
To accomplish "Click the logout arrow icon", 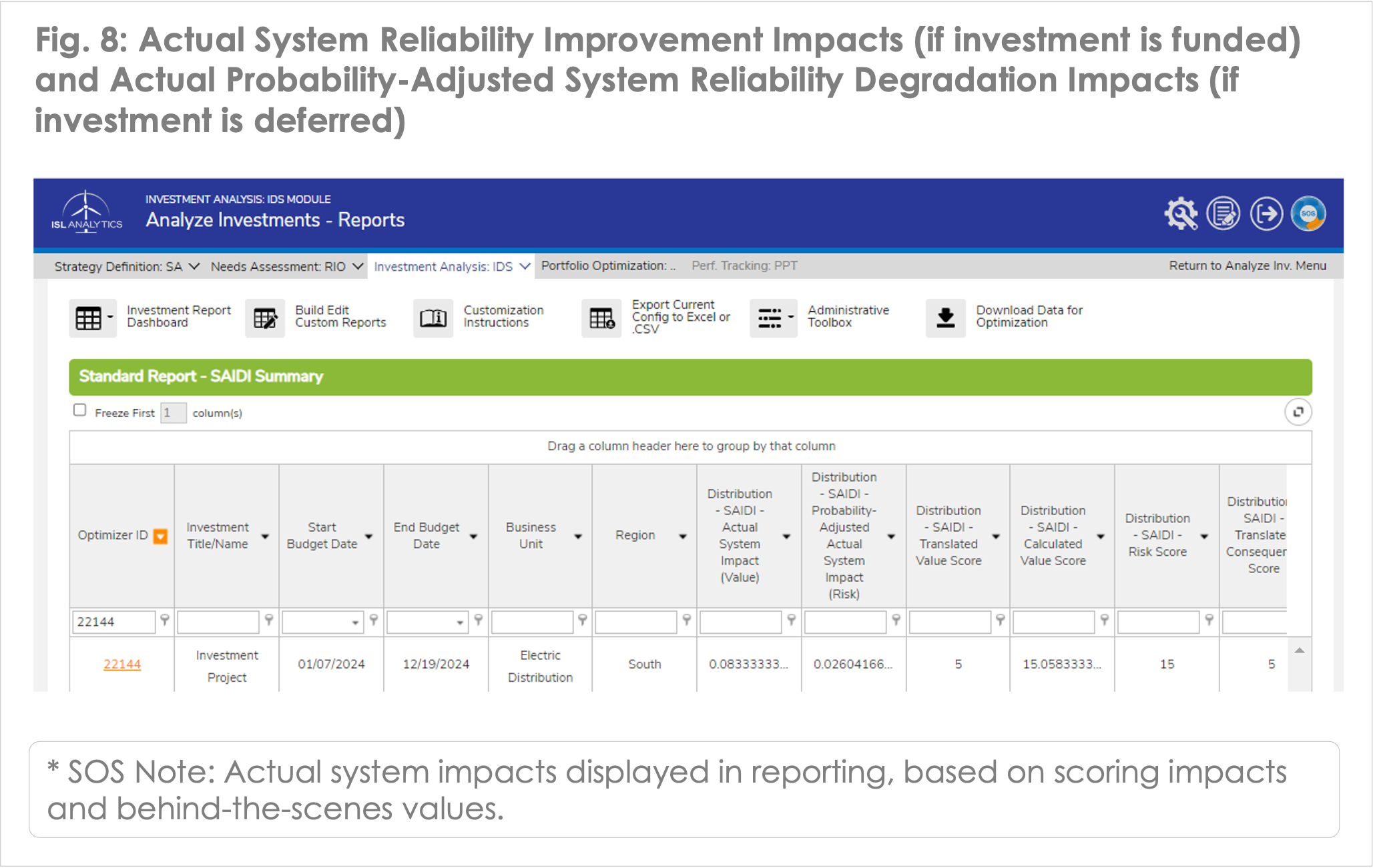I will pos(1266,214).
